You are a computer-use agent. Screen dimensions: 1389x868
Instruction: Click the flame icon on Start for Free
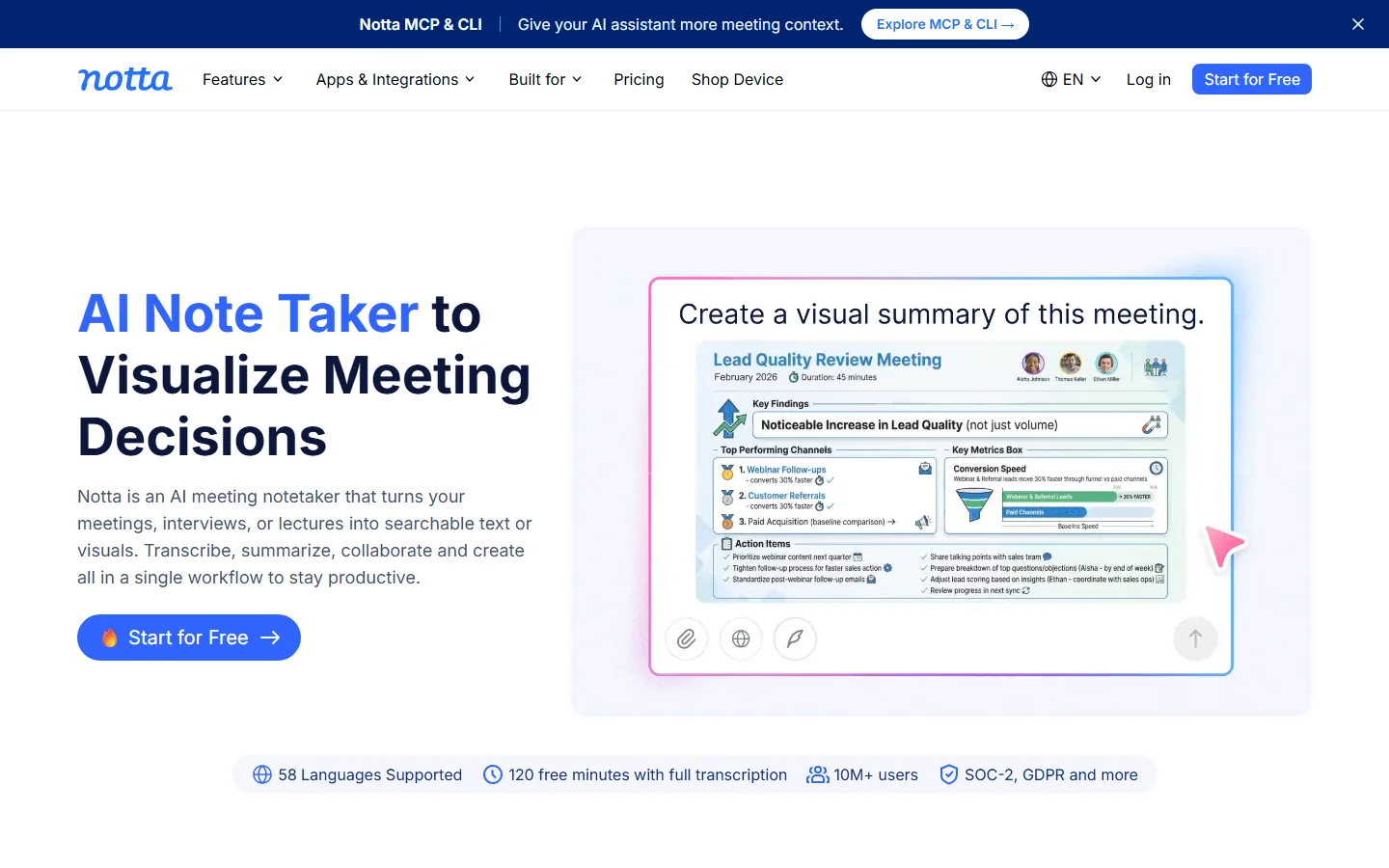coord(110,637)
